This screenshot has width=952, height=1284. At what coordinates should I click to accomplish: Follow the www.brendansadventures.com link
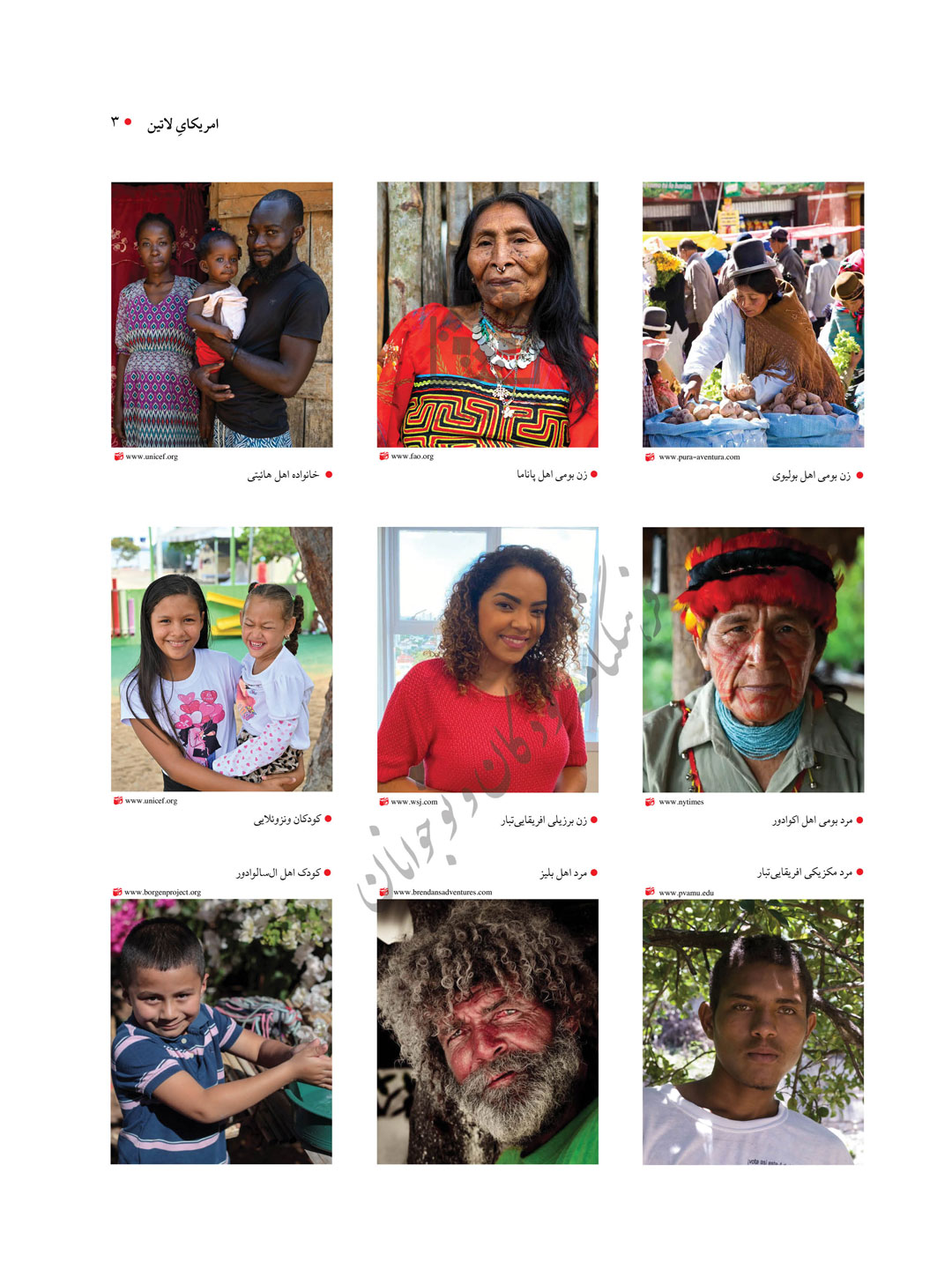(x=443, y=893)
